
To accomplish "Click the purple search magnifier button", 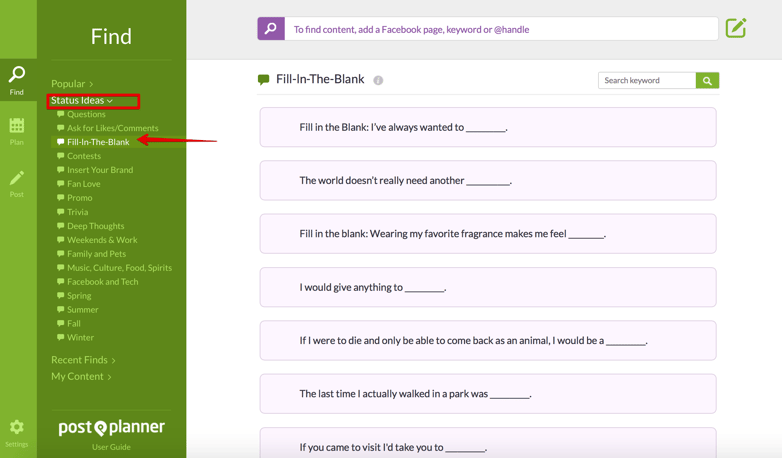I will [271, 28].
